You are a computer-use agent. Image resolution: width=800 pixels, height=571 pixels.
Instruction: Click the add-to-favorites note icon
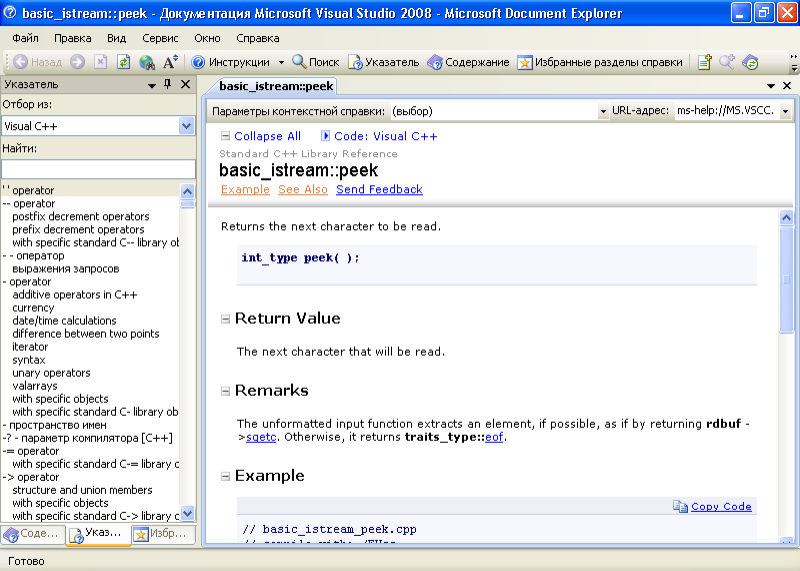705,62
